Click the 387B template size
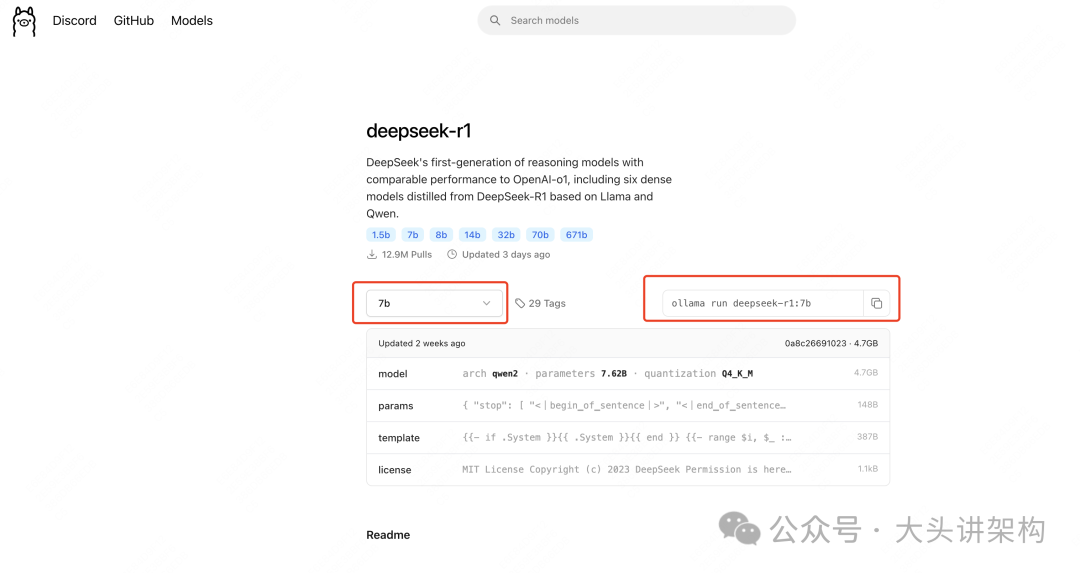The image size is (1080, 573). point(867,437)
